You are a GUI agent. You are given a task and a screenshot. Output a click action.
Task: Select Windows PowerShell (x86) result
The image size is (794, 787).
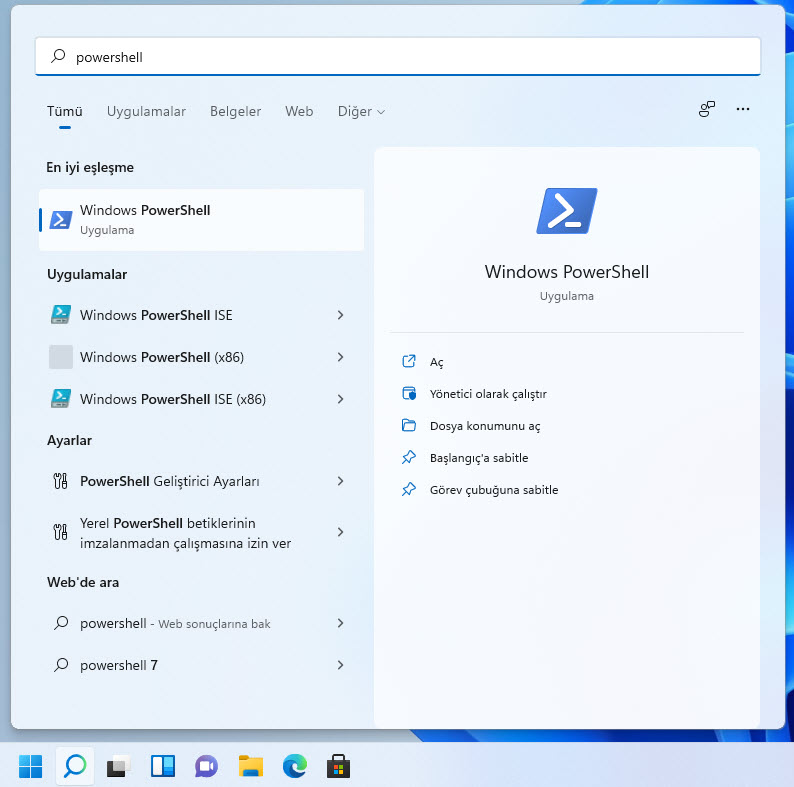coord(202,357)
